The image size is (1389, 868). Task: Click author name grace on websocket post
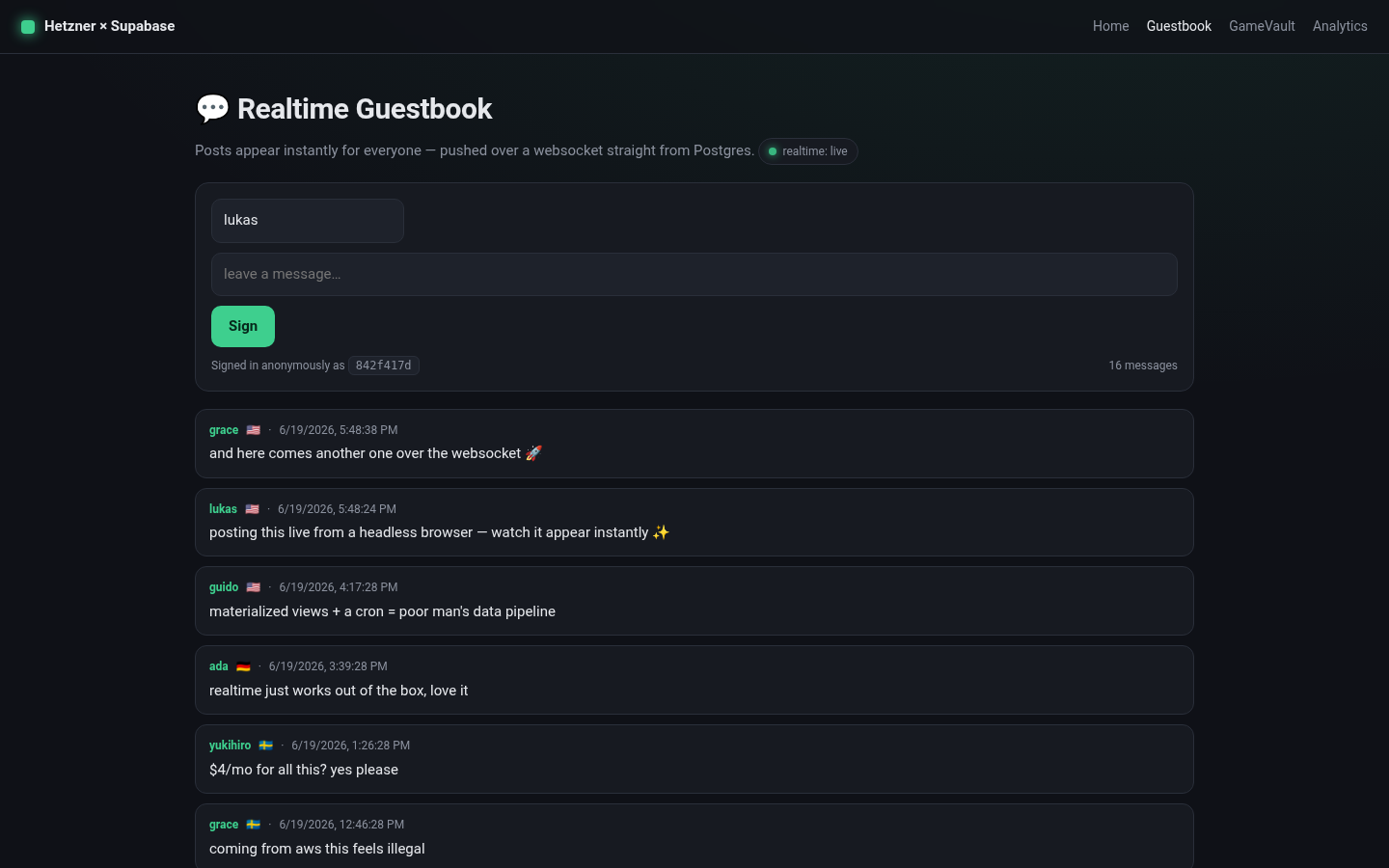click(224, 430)
